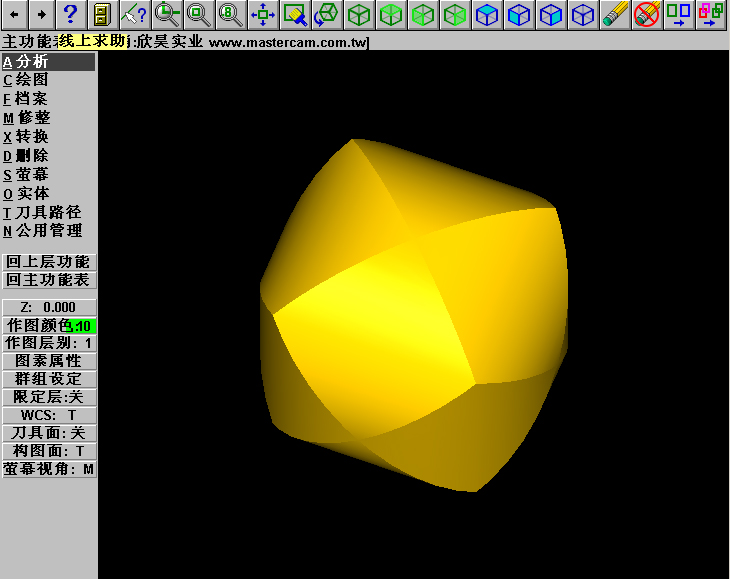
Task: Select the delete entities pencil eraser
Action: click(615, 14)
